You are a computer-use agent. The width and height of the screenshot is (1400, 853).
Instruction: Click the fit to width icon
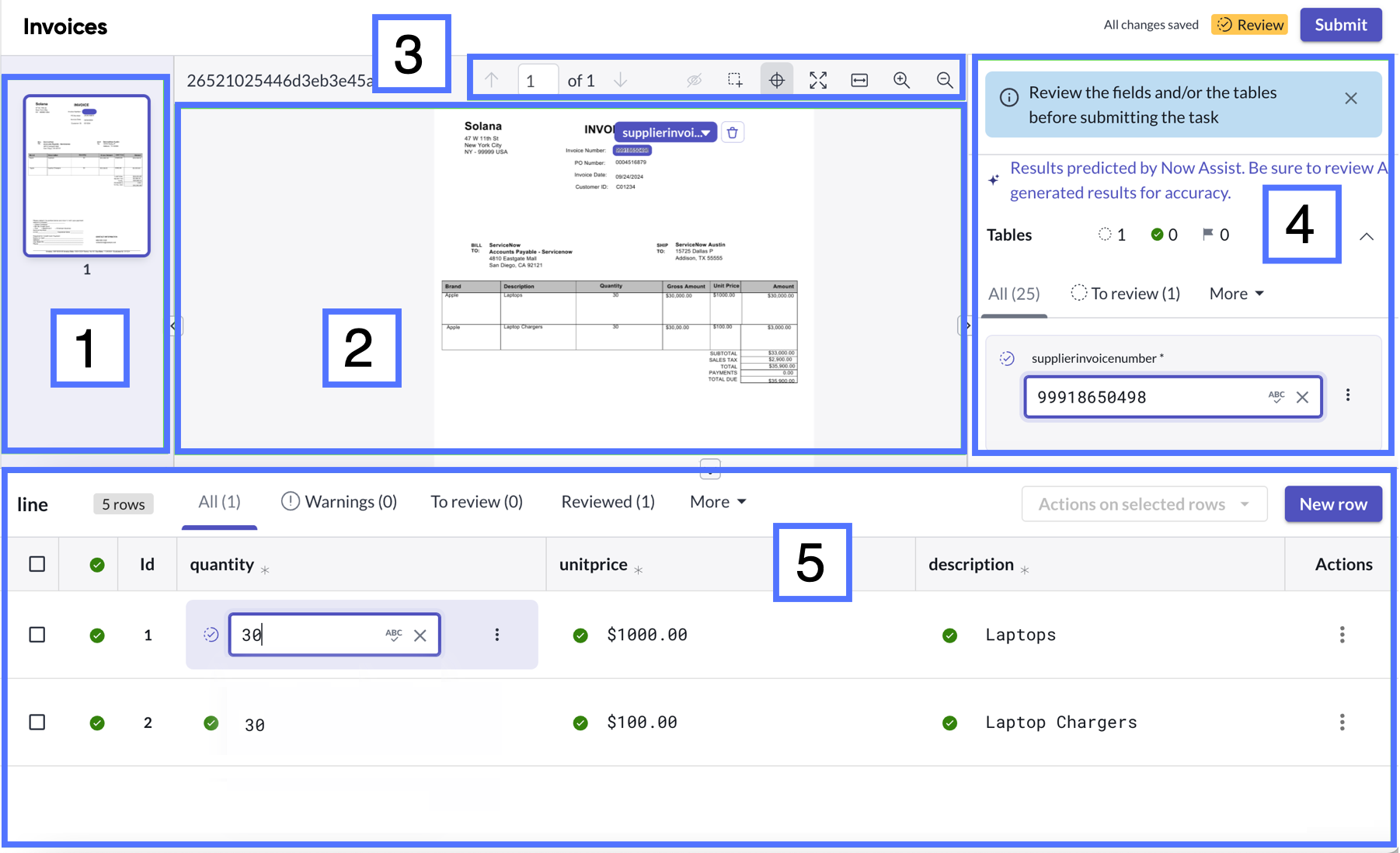click(x=859, y=80)
